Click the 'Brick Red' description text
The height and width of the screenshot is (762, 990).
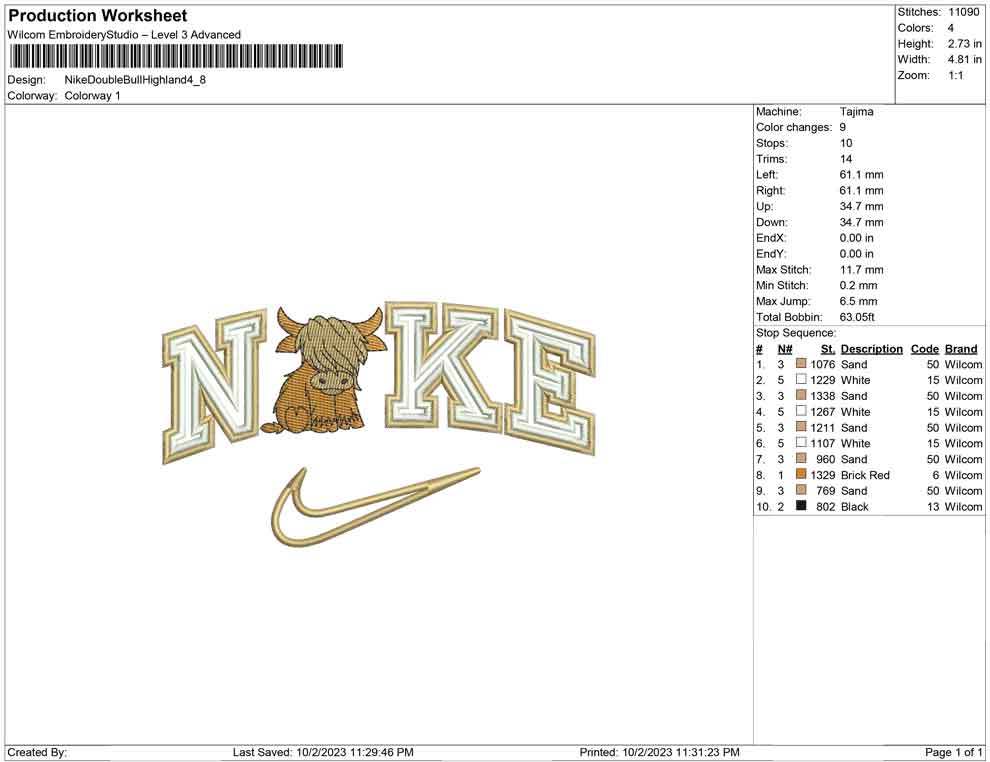point(865,475)
